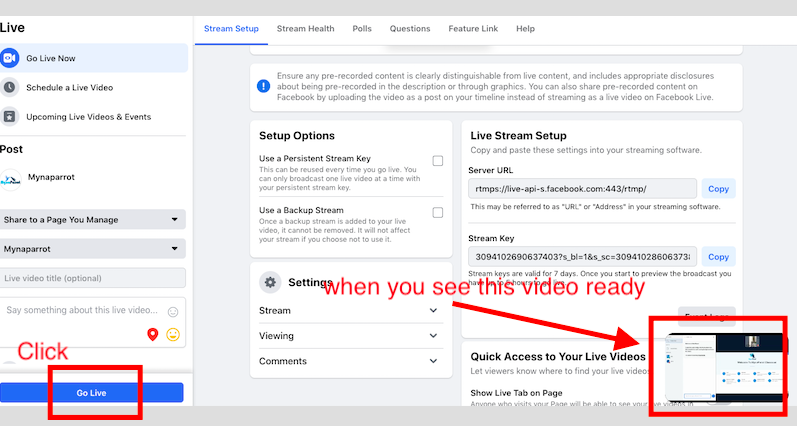Copy the Stream Key
The height and width of the screenshot is (426, 797).
tap(718, 257)
